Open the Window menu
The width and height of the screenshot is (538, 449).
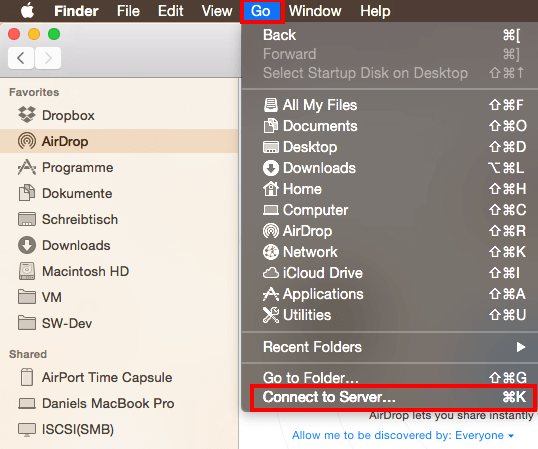tap(315, 11)
